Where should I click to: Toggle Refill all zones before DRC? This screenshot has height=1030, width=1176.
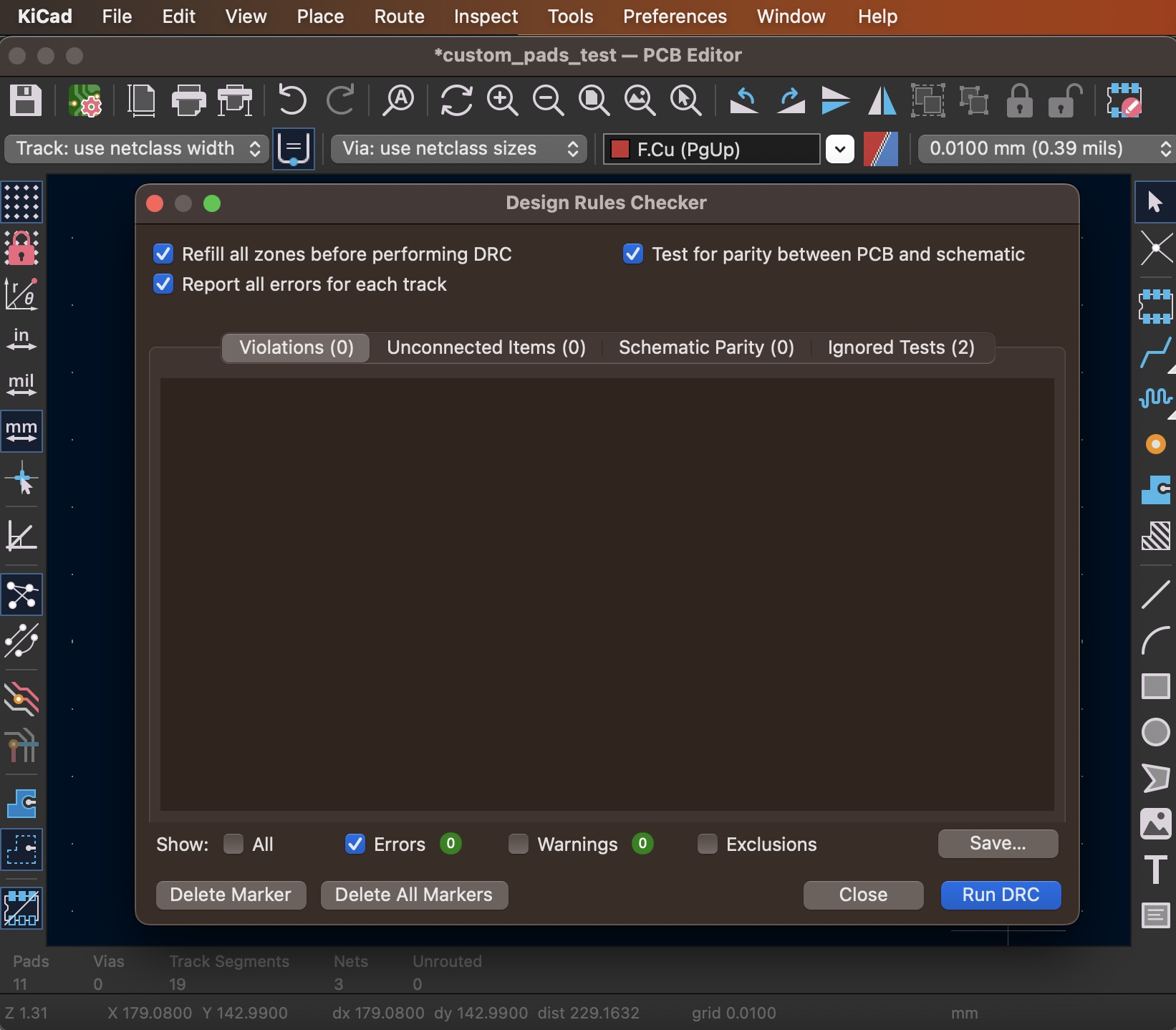coord(163,254)
